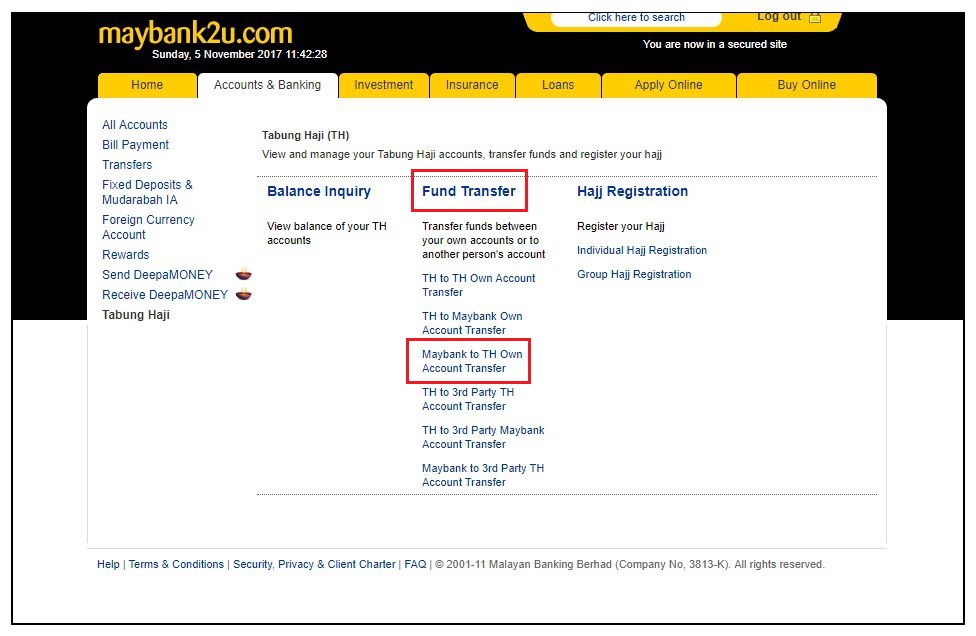Open TH to 3rd Party TH Account Transfer
Screen dimensions: 976x636
pyautogui.click(x=468, y=399)
